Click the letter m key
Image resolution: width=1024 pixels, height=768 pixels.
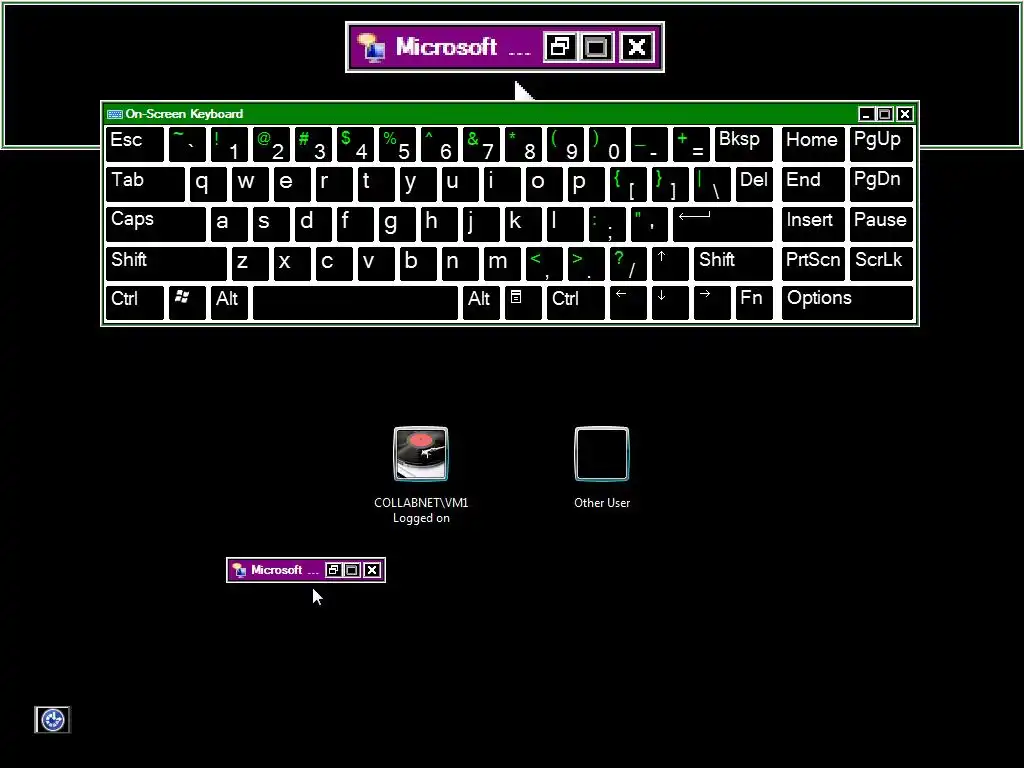pyautogui.click(x=502, y=264)
